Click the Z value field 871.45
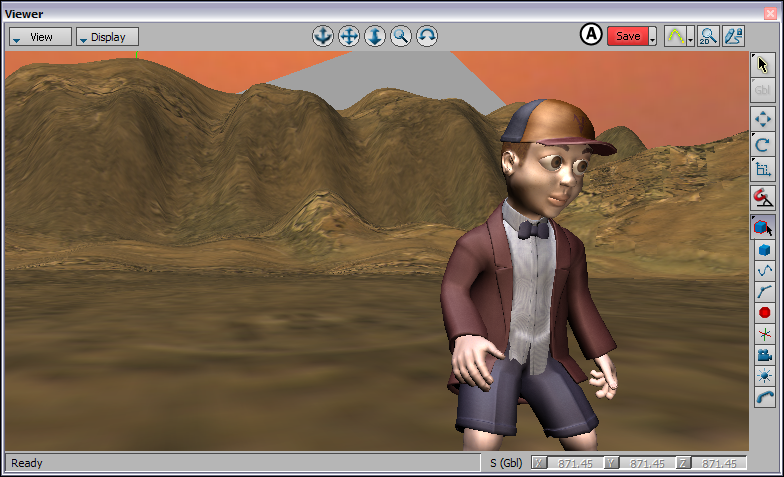 point(719,464)
